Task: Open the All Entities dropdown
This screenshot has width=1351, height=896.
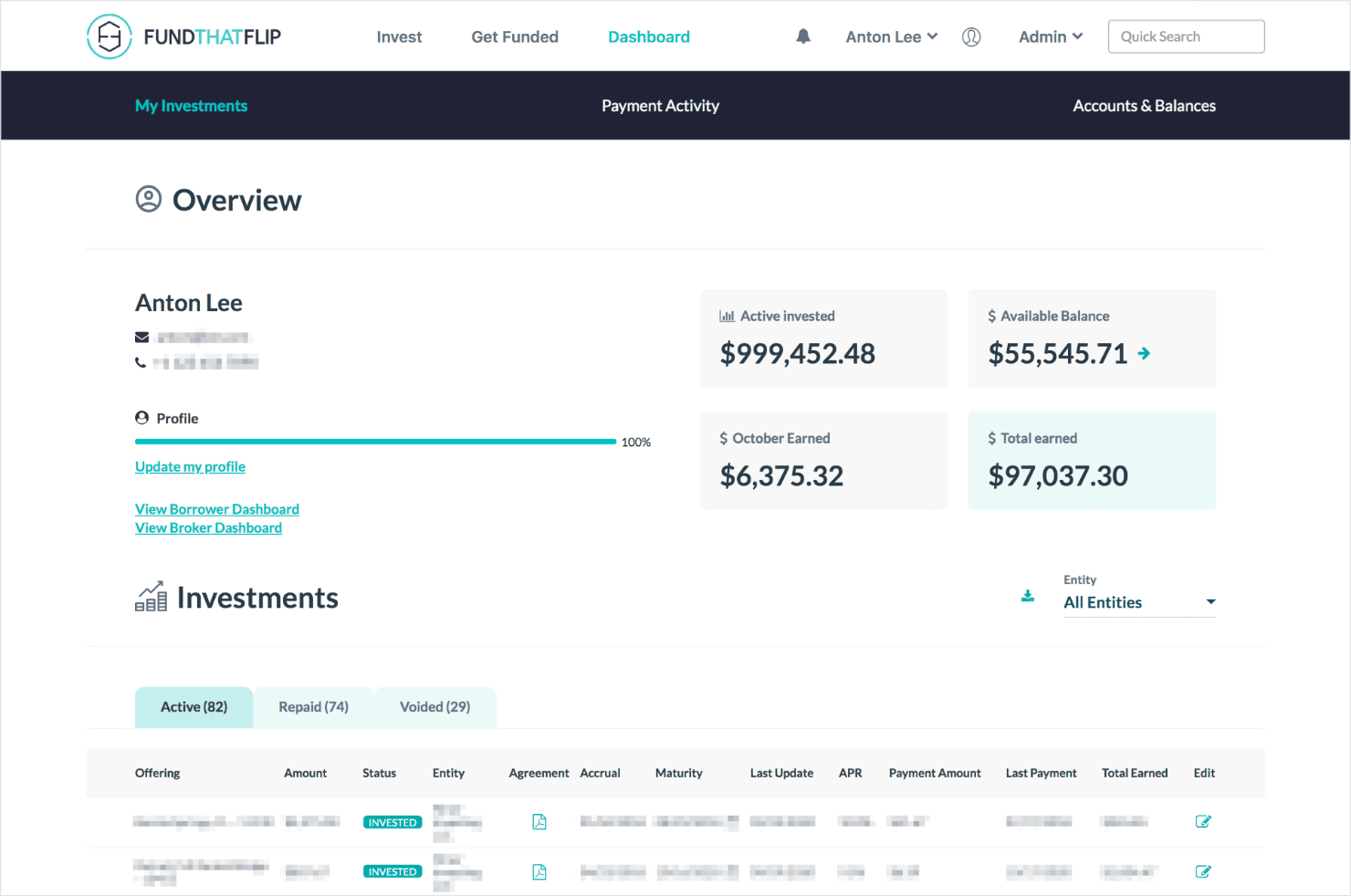Action: coord(1138,601)
